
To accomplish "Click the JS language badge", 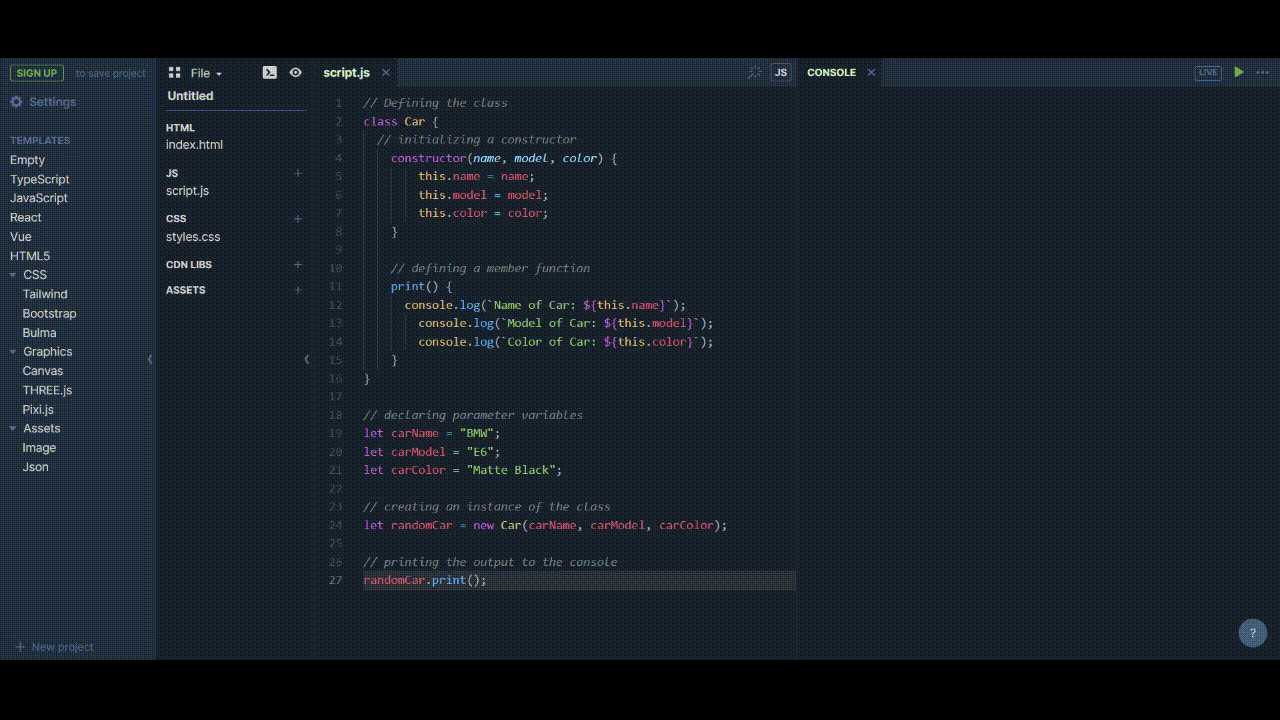I will point(781,72).
